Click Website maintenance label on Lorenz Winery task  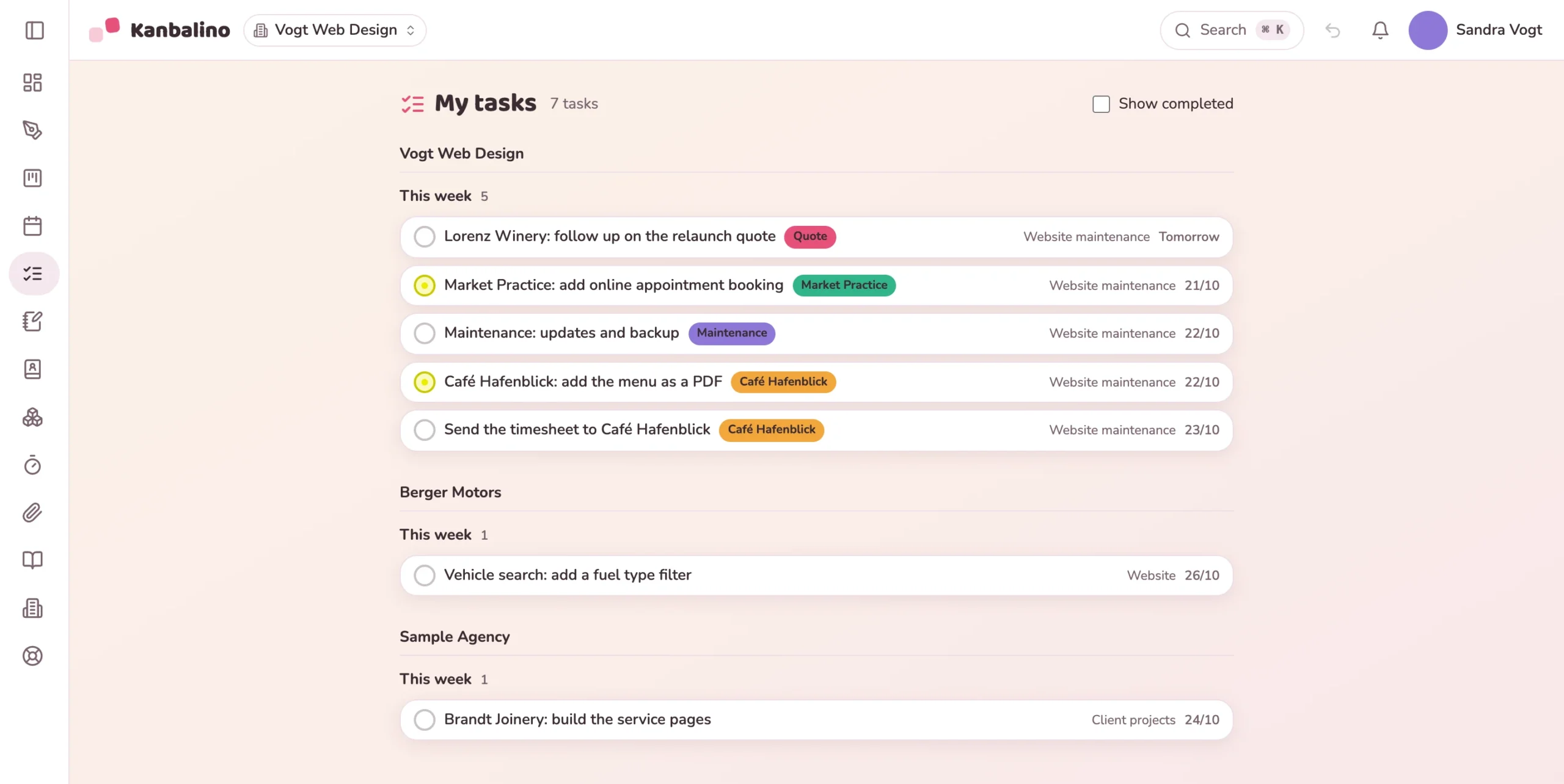pyautogui.click(x=1086, y=237)
